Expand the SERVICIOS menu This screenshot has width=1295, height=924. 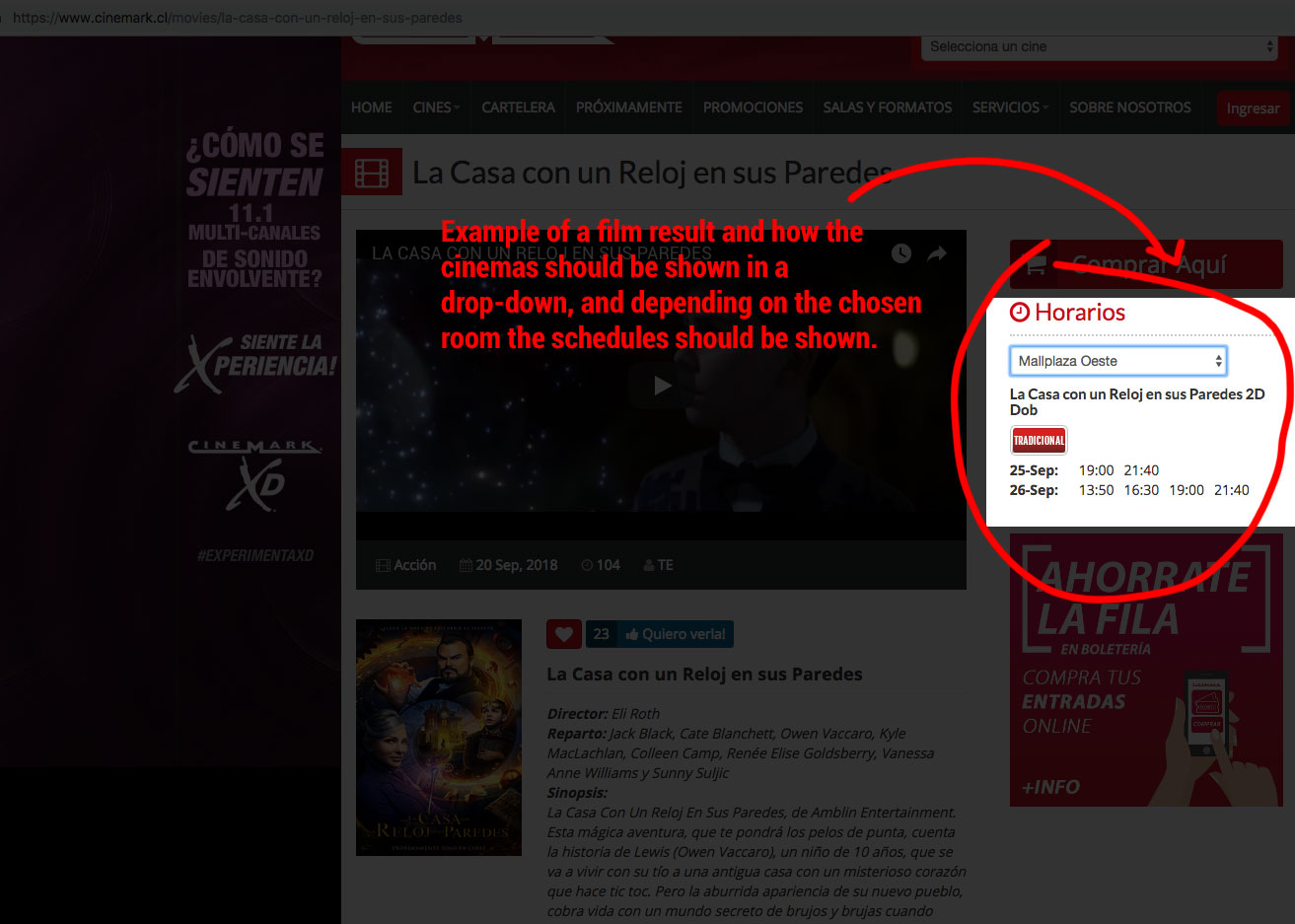[x=1010, y=107]
